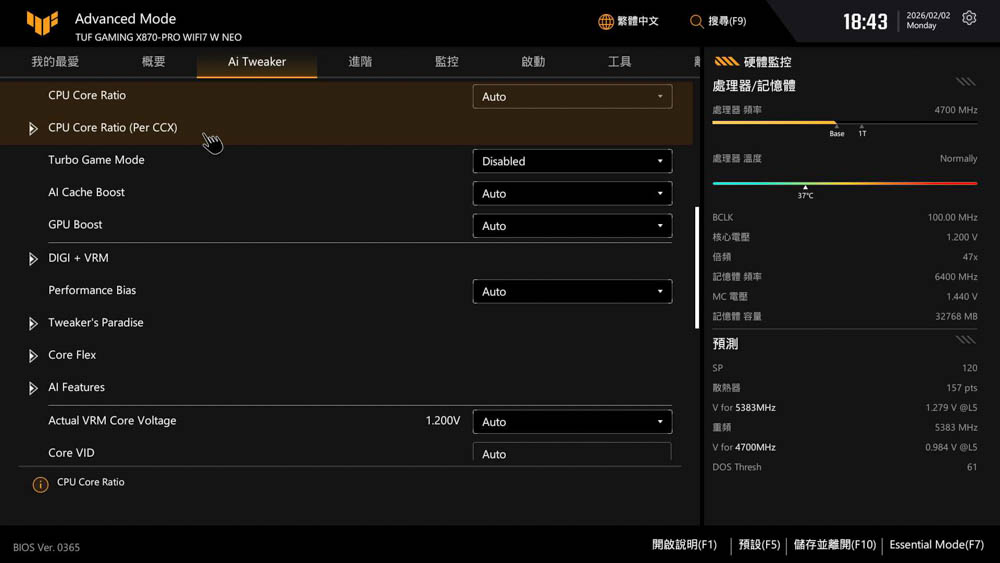Screen dimensions: 1000x563
Task: Click the stripes icon beside 預測 header
Action: 965,341
